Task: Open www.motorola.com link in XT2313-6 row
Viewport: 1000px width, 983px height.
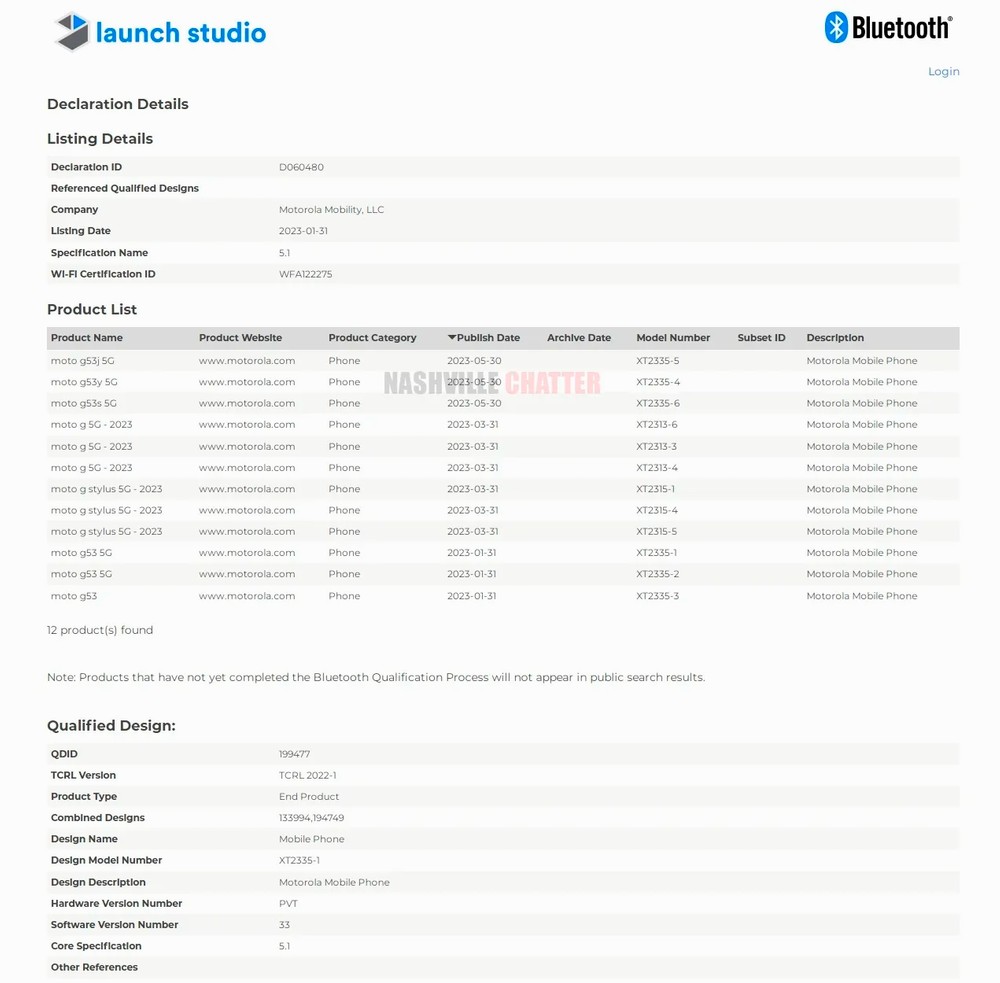Action: [247, 425]
